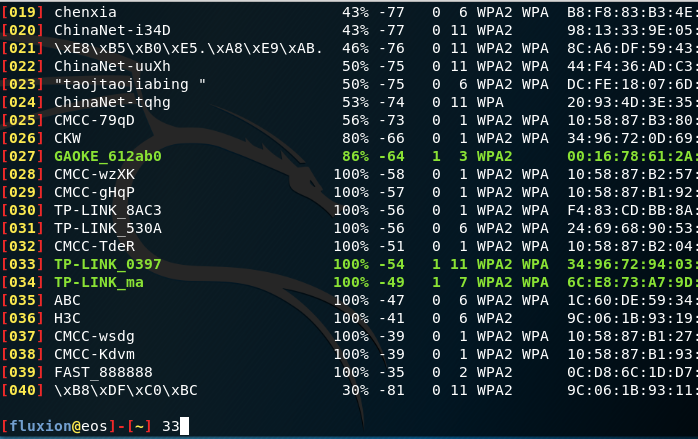Click the -35 power value for FAST_888888
Viewport: 698px width, 439px height.
pyautogui.click(x=391, y=372)
